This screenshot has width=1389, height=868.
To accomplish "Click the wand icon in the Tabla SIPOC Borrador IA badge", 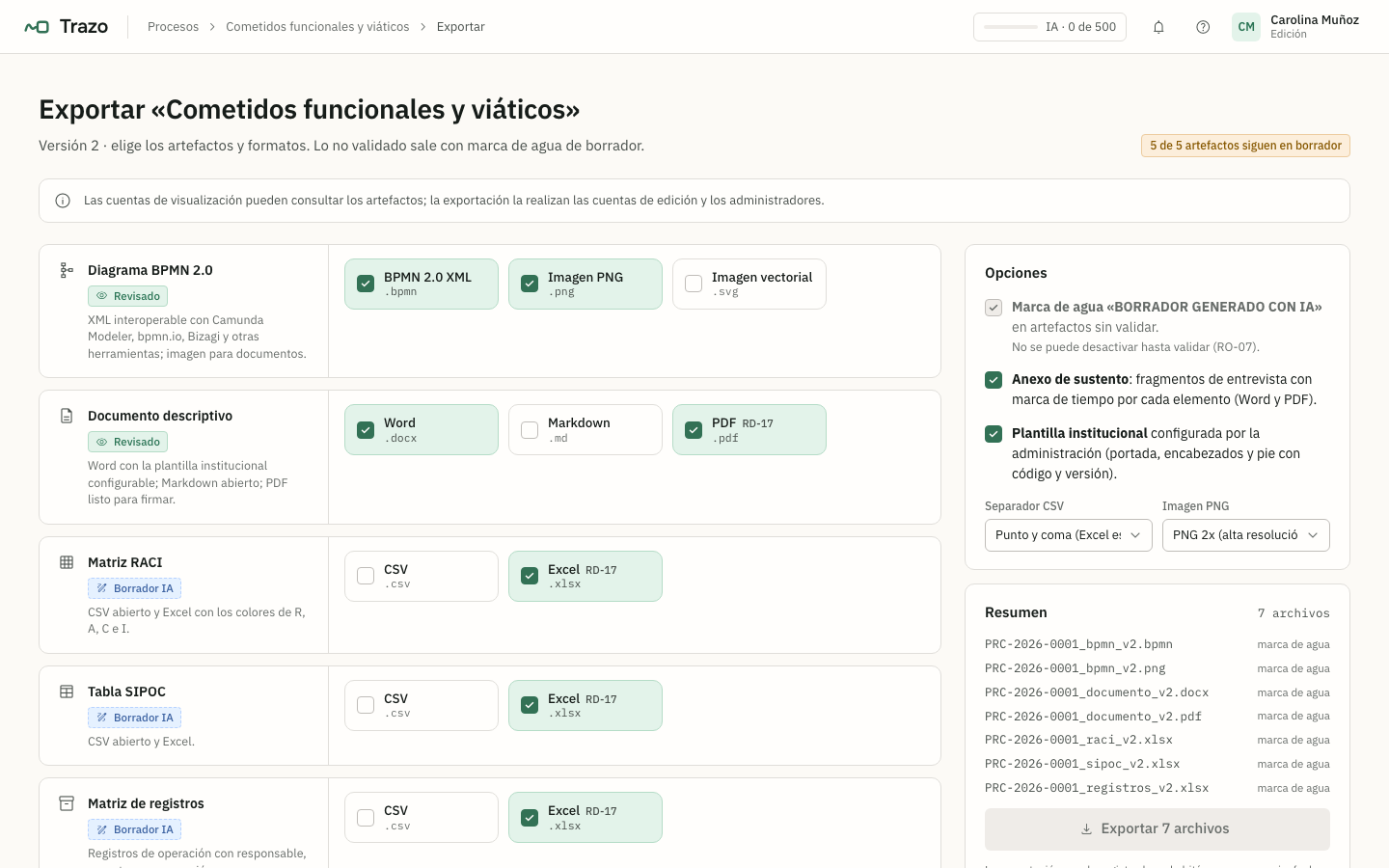I will (x=101, y=718).
